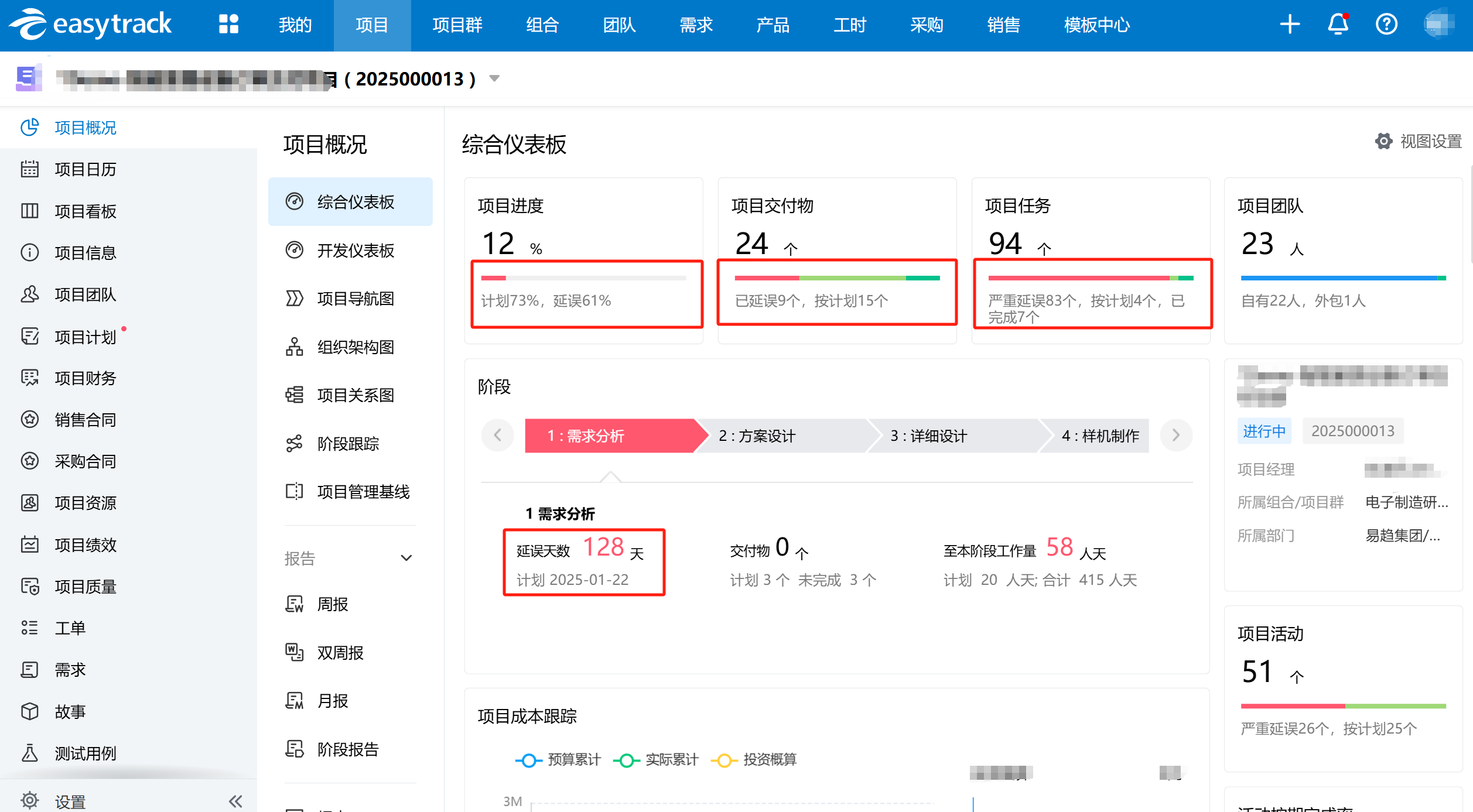Viewport: 1473px width, 812px height.
Task: Click the easytrack logo
Action: tap(90, 25)
